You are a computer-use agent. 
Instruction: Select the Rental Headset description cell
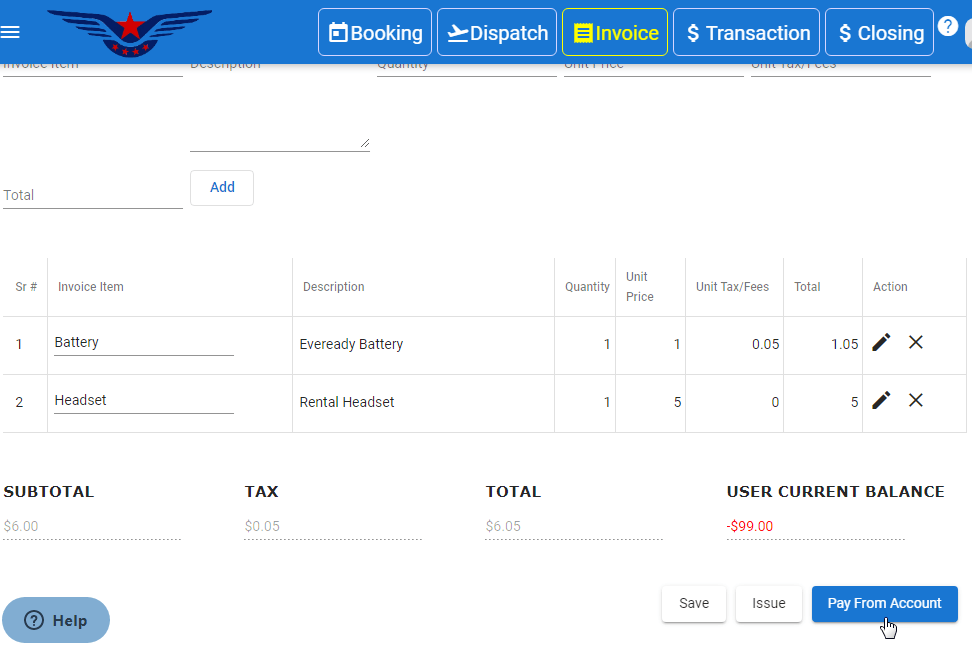(423, 403)
